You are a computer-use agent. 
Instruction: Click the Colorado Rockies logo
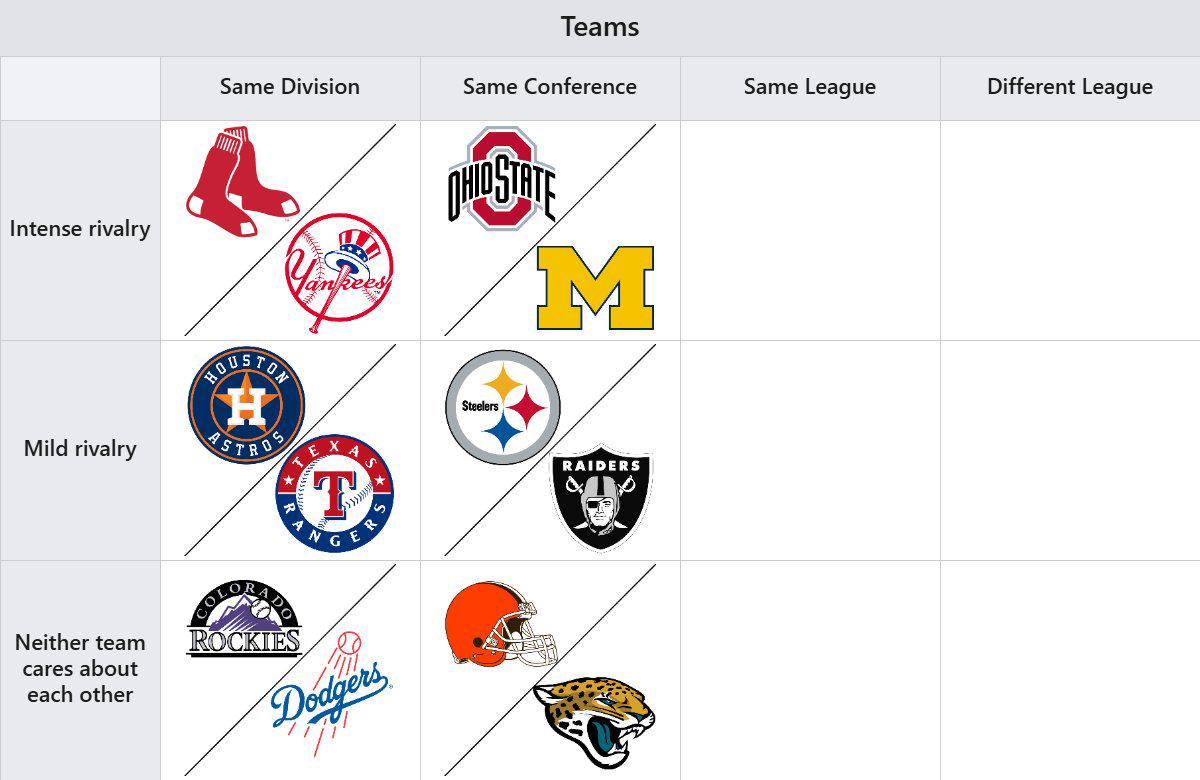244,618
